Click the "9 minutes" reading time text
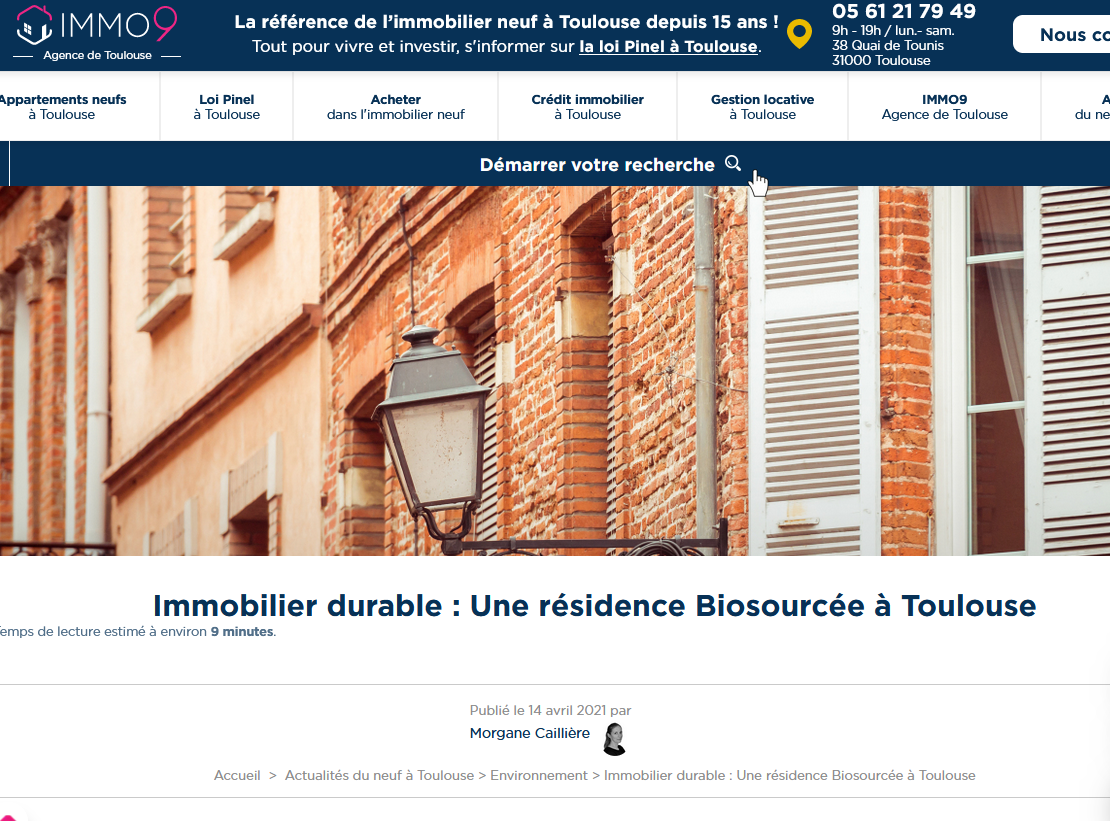Viewport: 1110px width, 821px height. tap(242, 631)
